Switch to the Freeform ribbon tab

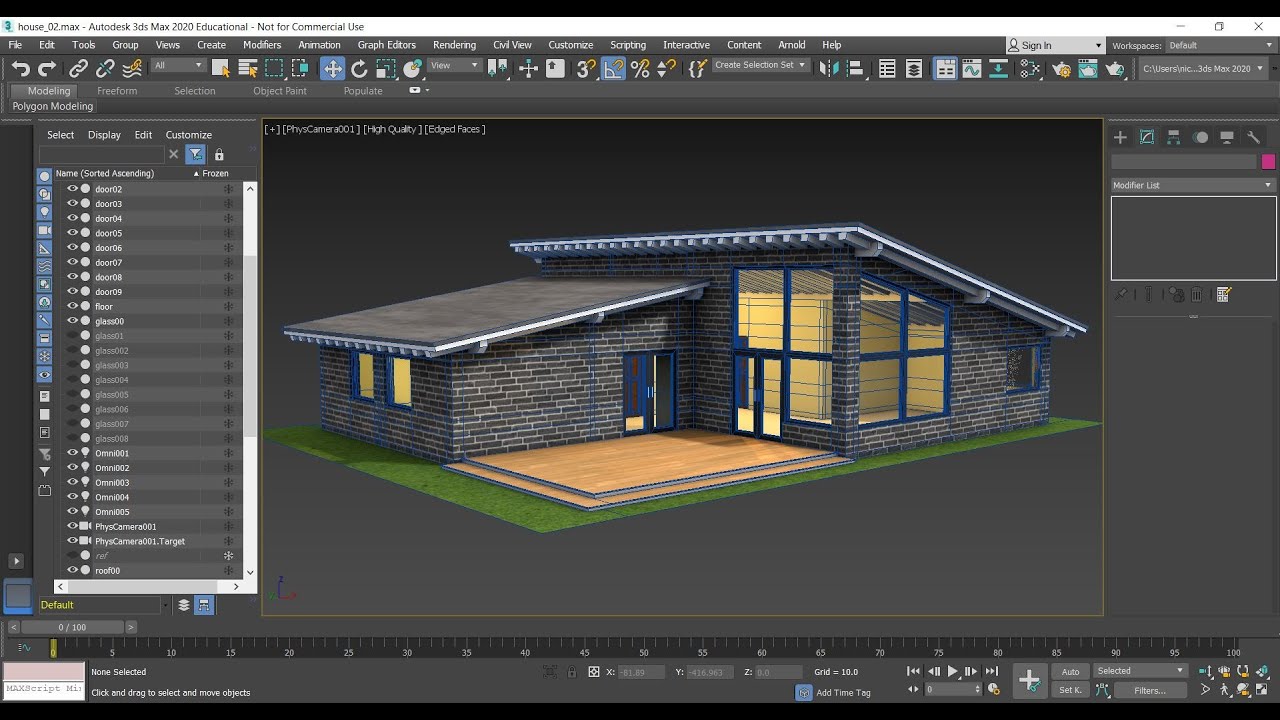[117, 90]
